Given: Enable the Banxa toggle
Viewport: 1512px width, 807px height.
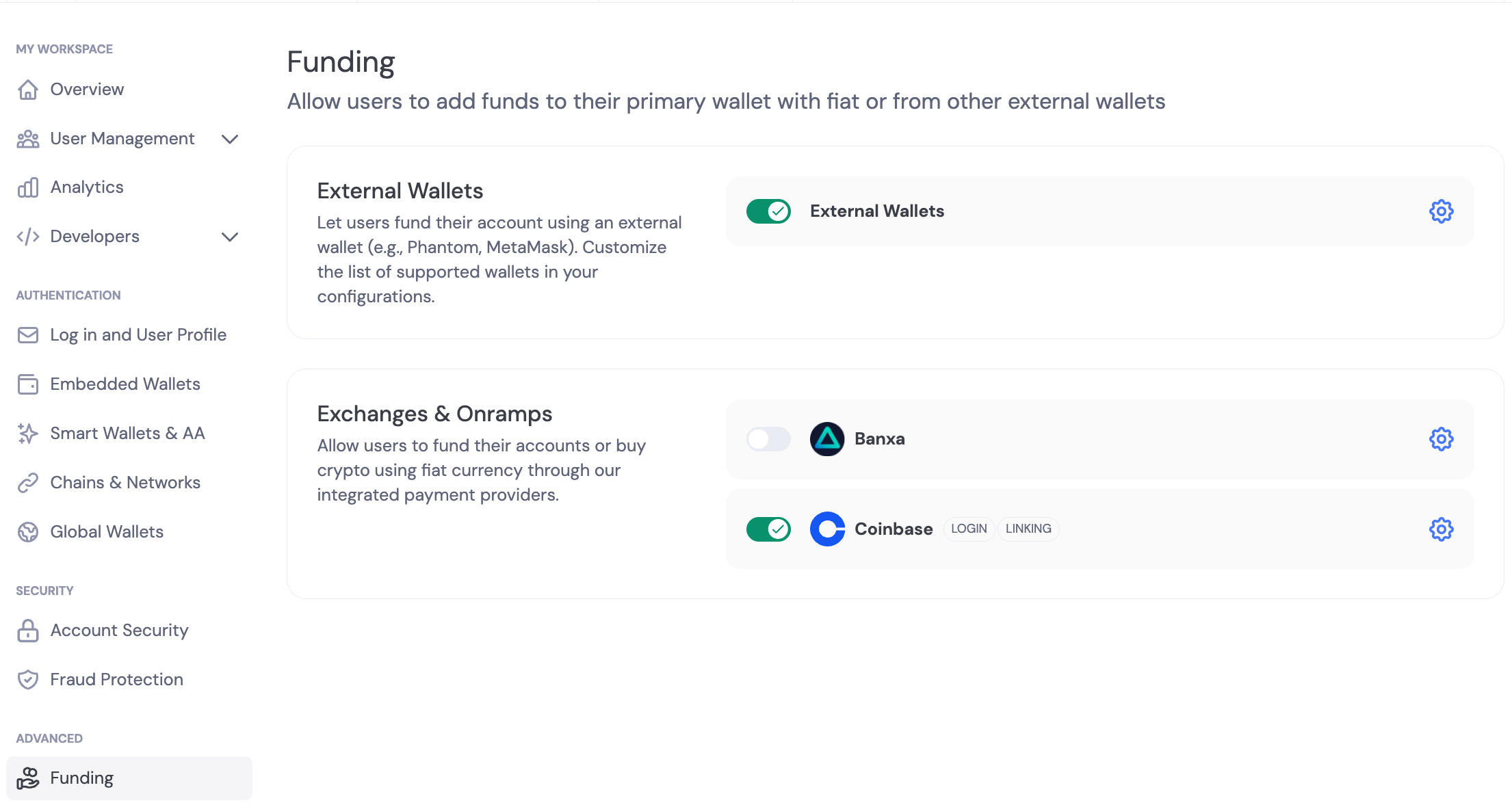Looking at the screenshot, I should pos(768,439).
